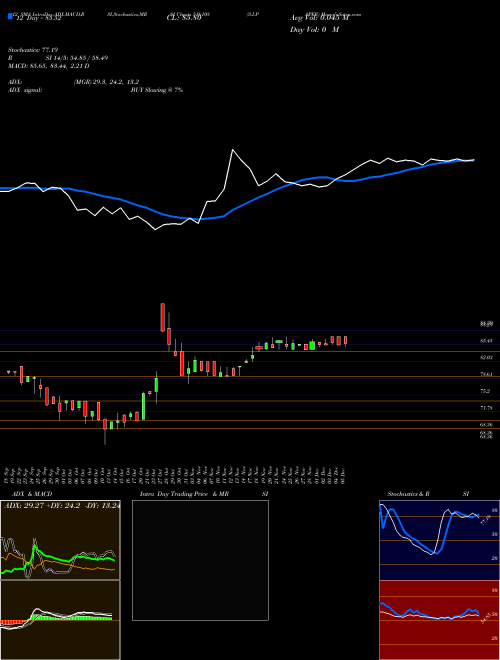Click the 'Stochastics & R' panel title
Screen dimensions: 500x660
tap(408, 494)
